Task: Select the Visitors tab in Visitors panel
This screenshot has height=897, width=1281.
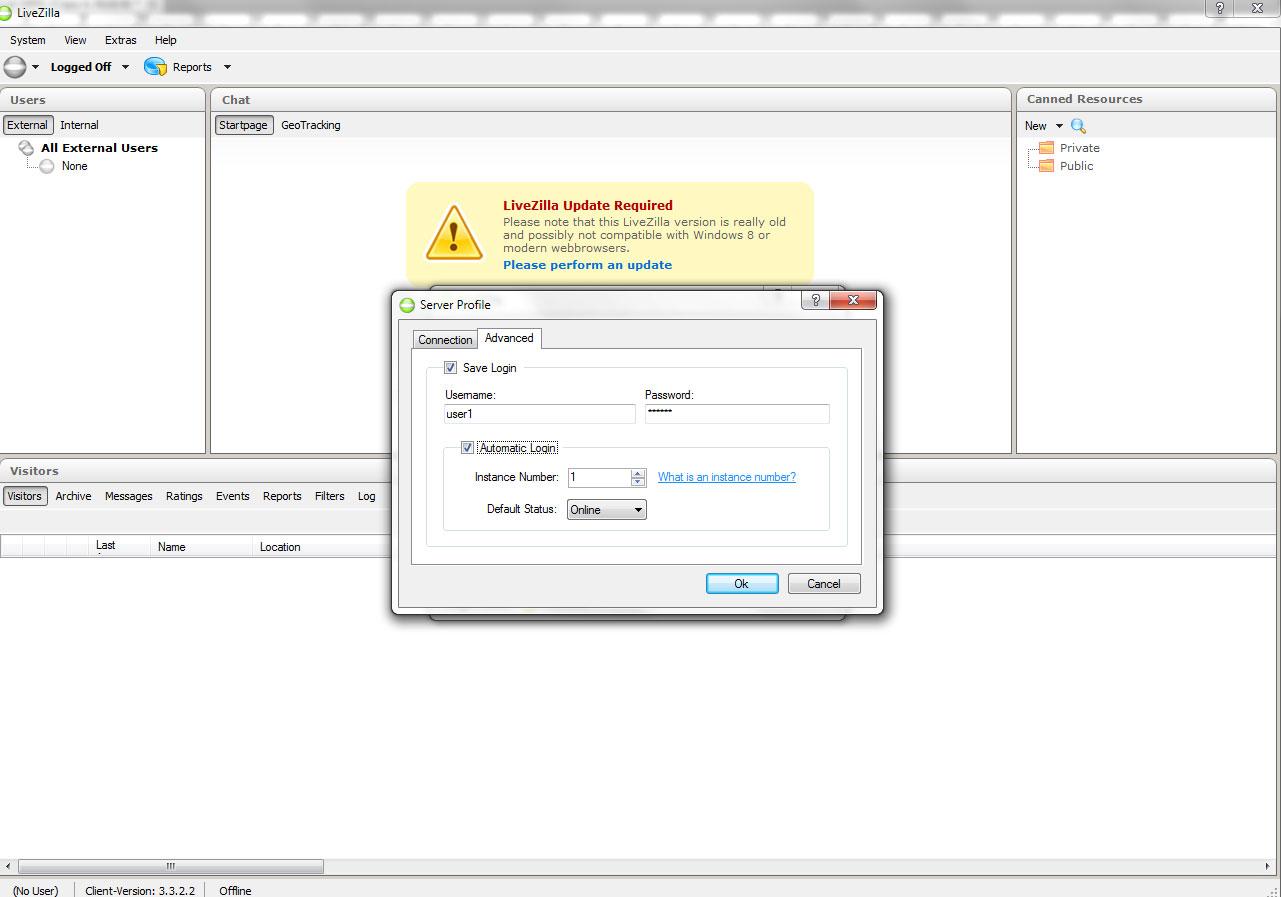Action: tap(25, 496)
